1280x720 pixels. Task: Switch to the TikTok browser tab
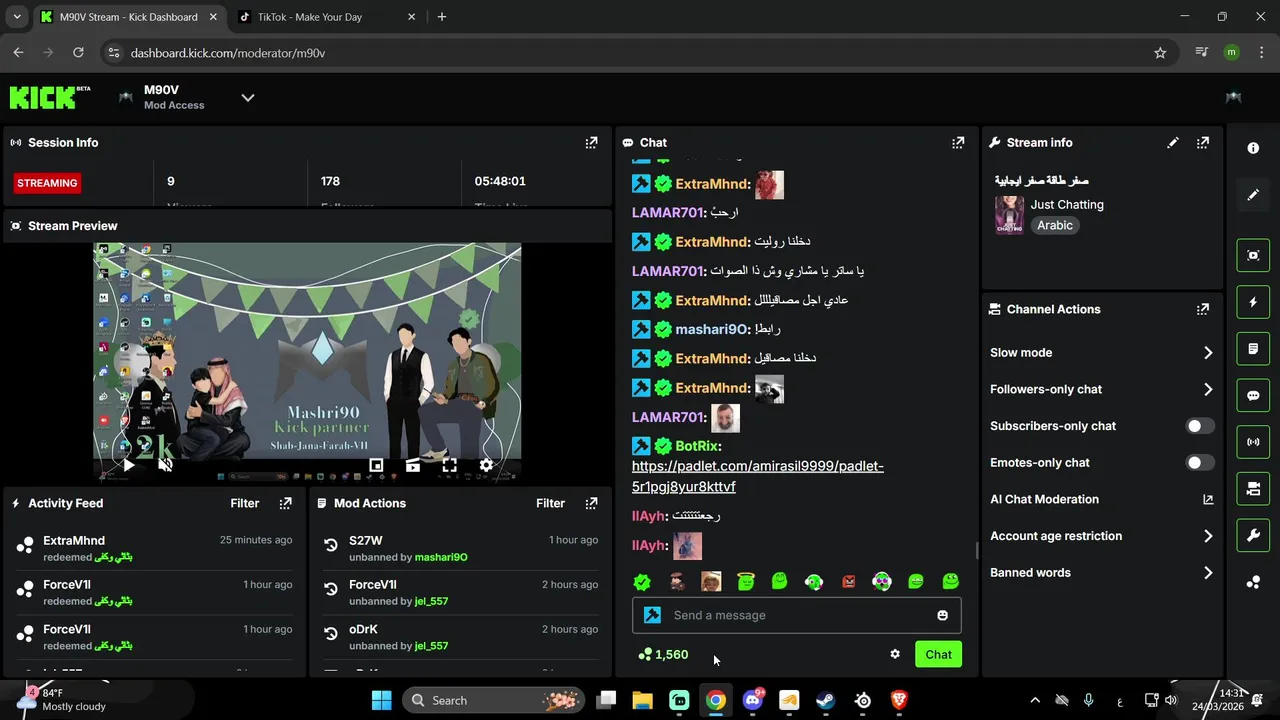point(326,17)
